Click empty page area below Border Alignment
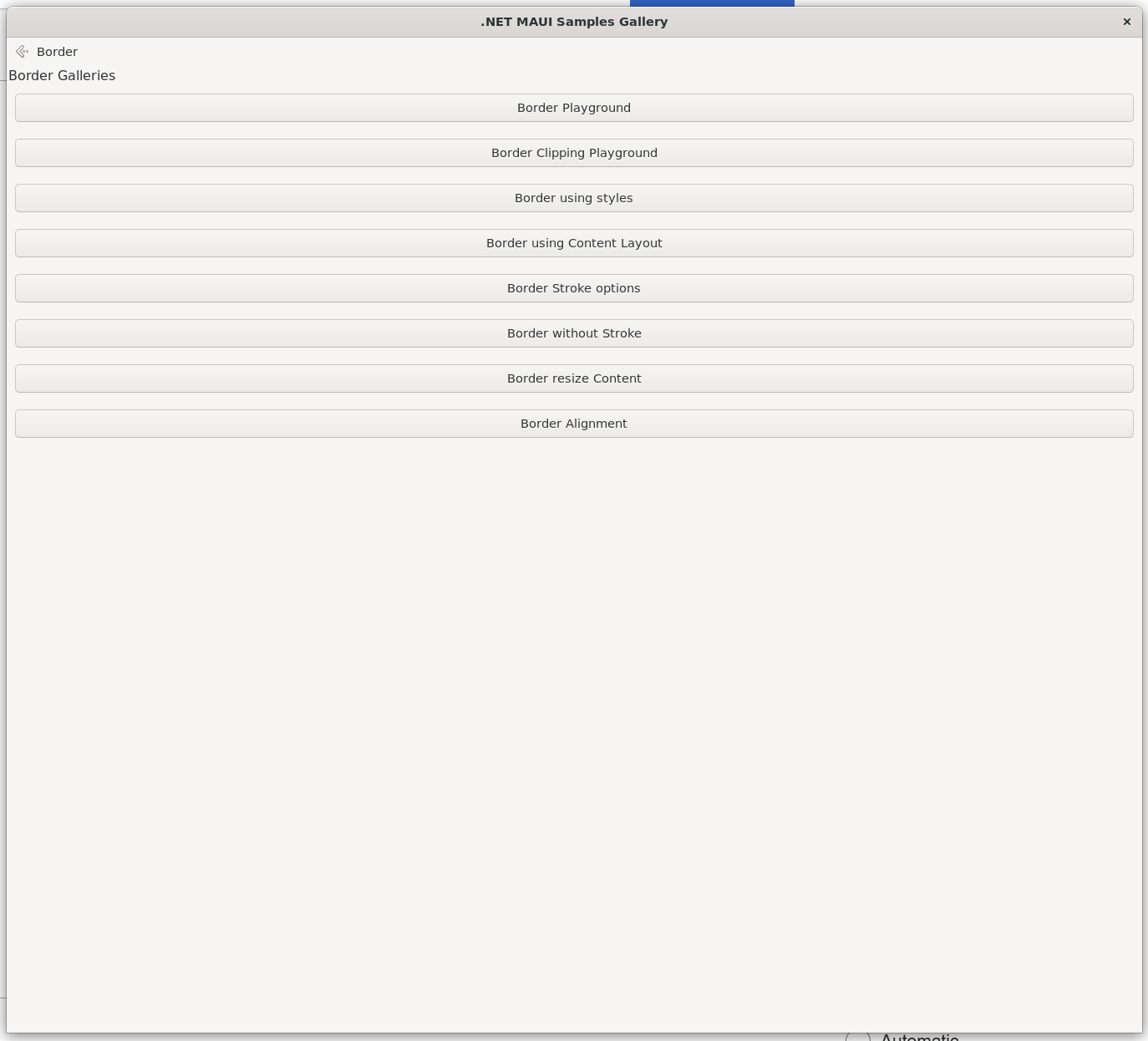 pyautogui.click(x=574, y=710)
